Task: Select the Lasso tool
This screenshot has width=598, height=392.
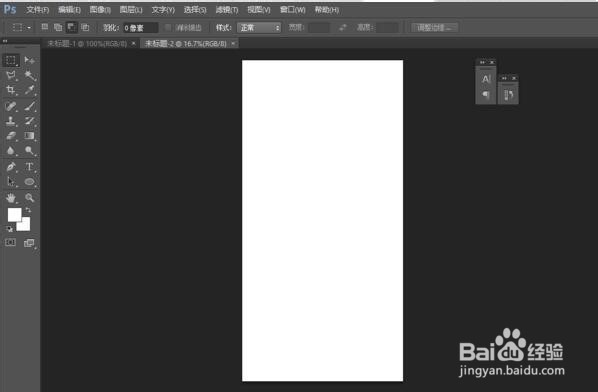Action: pos(11,75)
